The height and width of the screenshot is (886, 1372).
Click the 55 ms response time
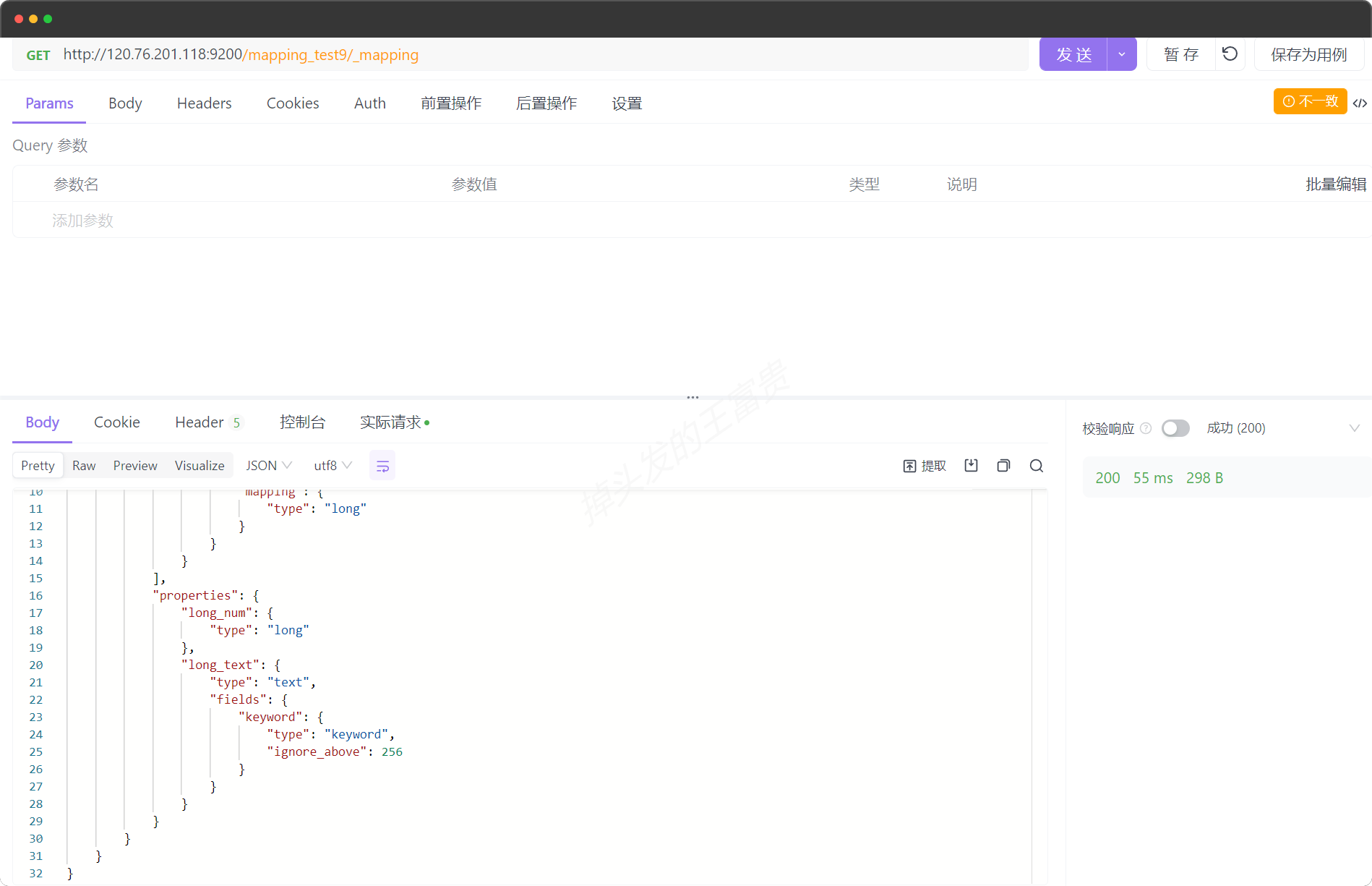coord(1153,478)
